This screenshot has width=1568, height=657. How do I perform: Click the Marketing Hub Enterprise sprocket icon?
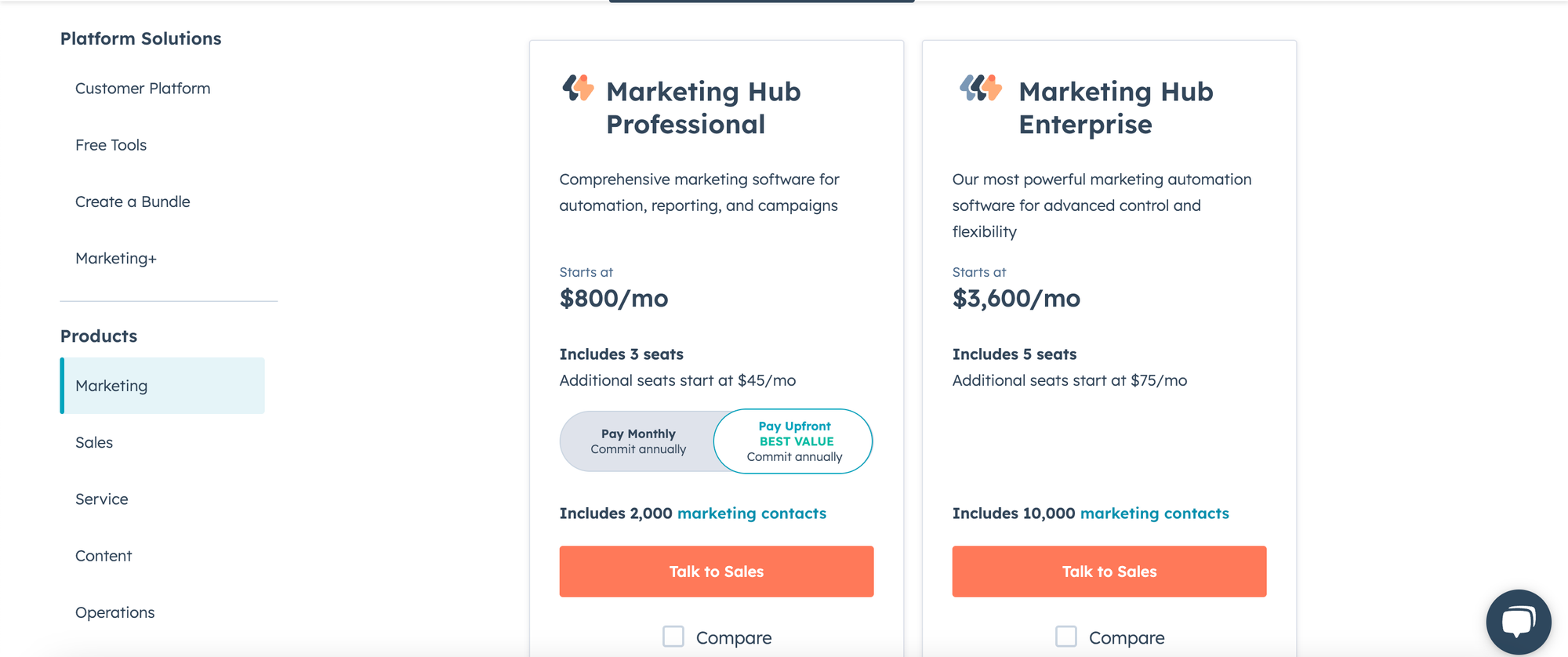click(982, 89)
